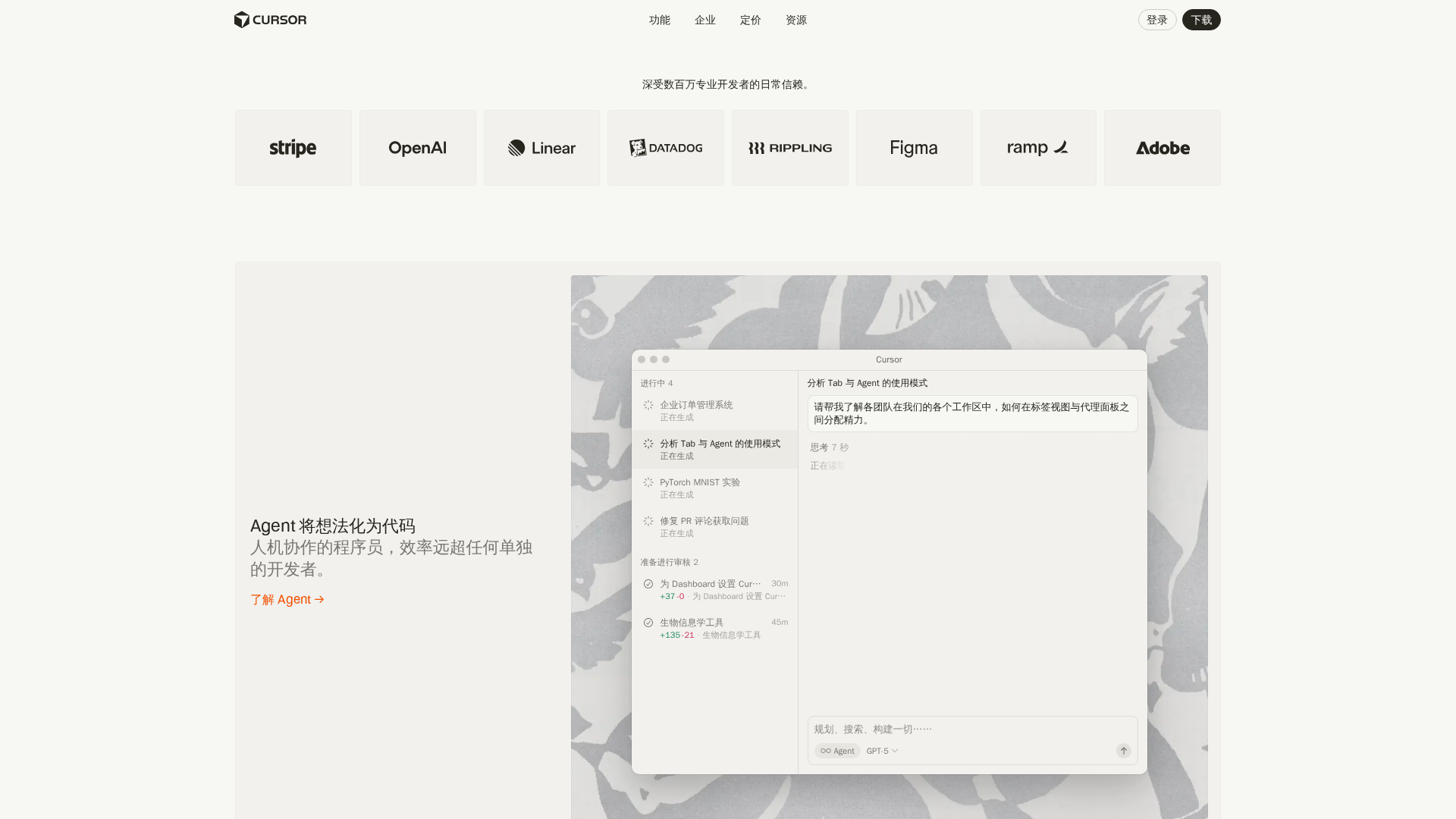Viewport: 1456px width, 819px height.
Task: Expand the 进行中 4 section
Action: [657, 383]
